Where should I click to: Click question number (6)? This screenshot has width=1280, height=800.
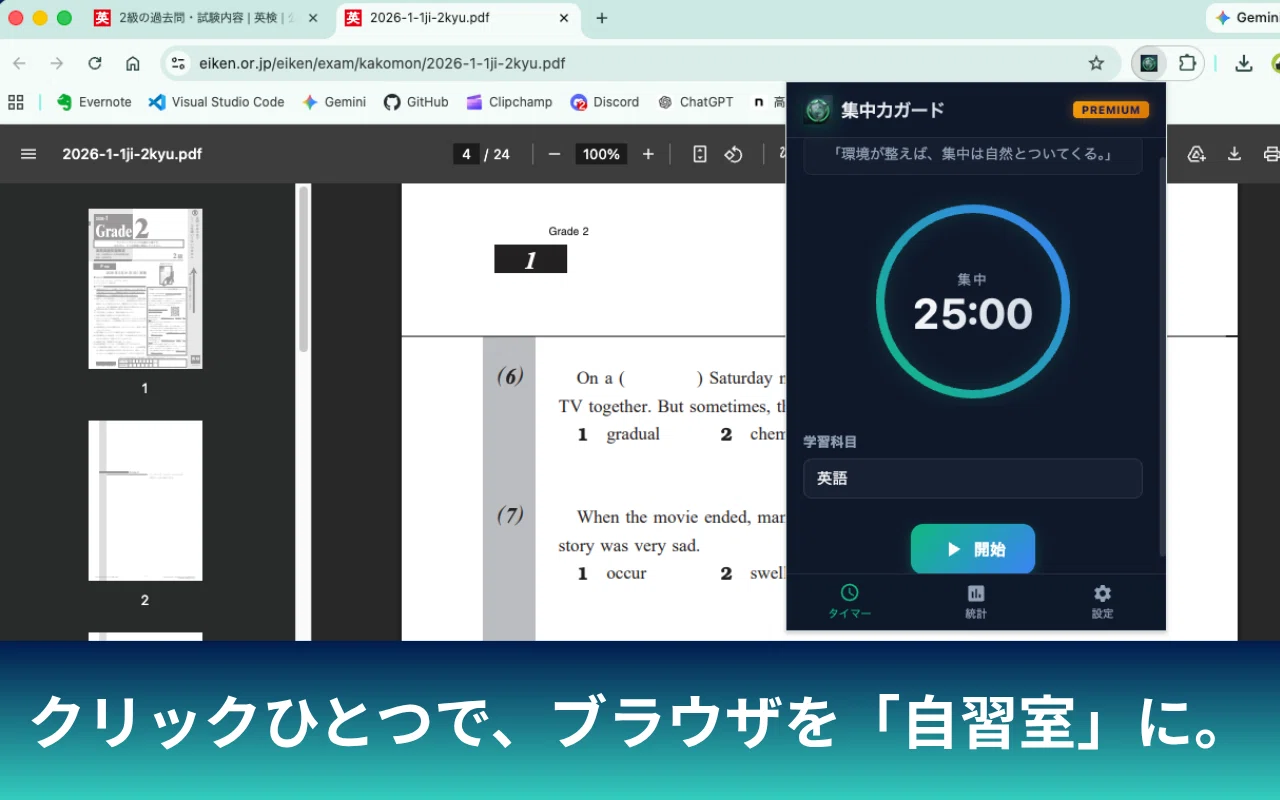pos(510,377)
